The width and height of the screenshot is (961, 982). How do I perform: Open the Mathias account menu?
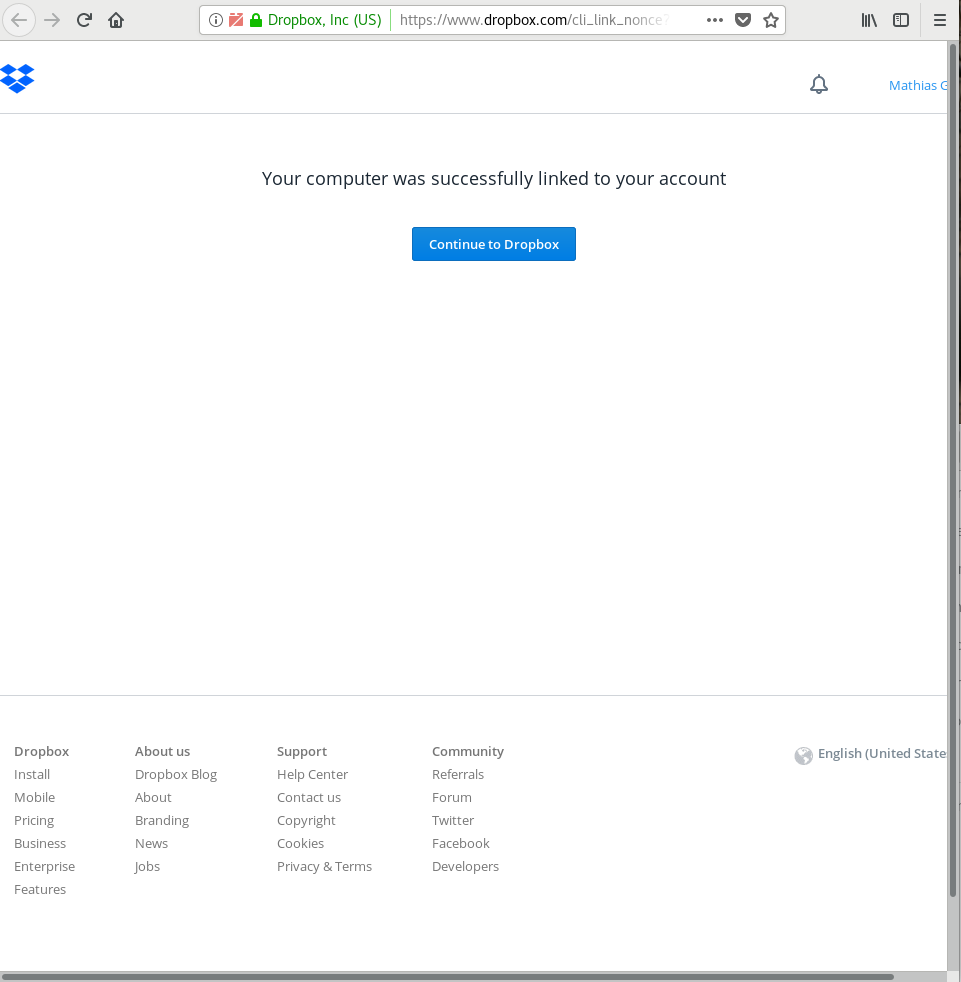[914, 86]
